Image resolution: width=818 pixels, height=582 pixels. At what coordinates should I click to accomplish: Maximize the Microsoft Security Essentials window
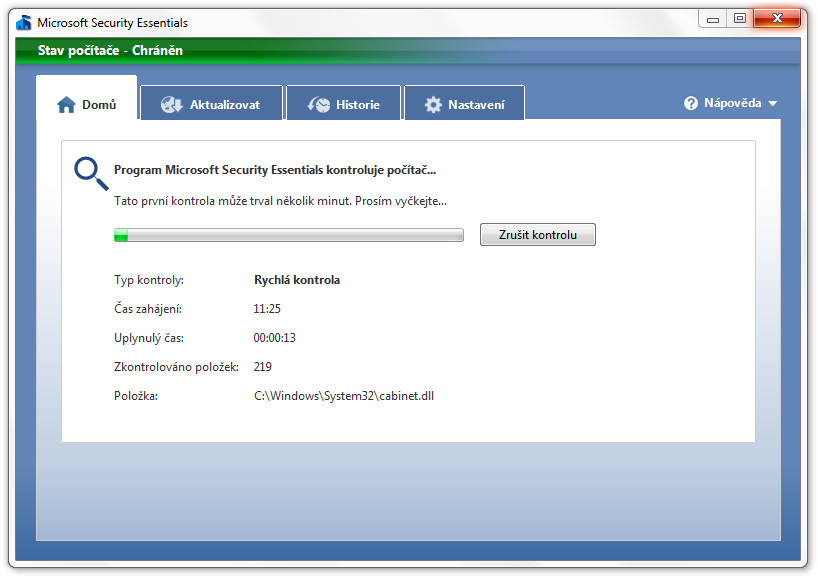[x=740, y=19]
